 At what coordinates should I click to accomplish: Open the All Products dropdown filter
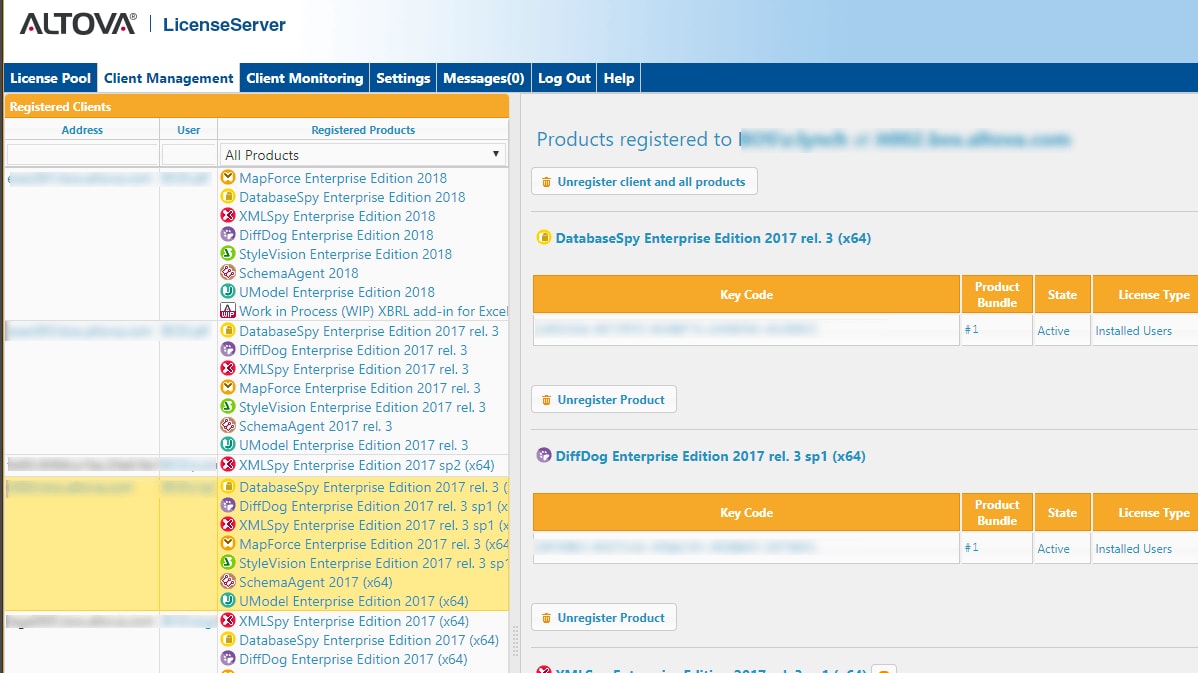[363, 155]
